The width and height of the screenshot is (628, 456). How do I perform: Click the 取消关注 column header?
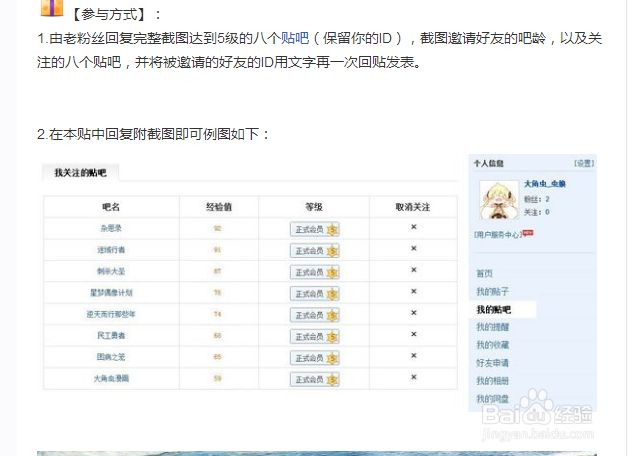tap(413, 207)
